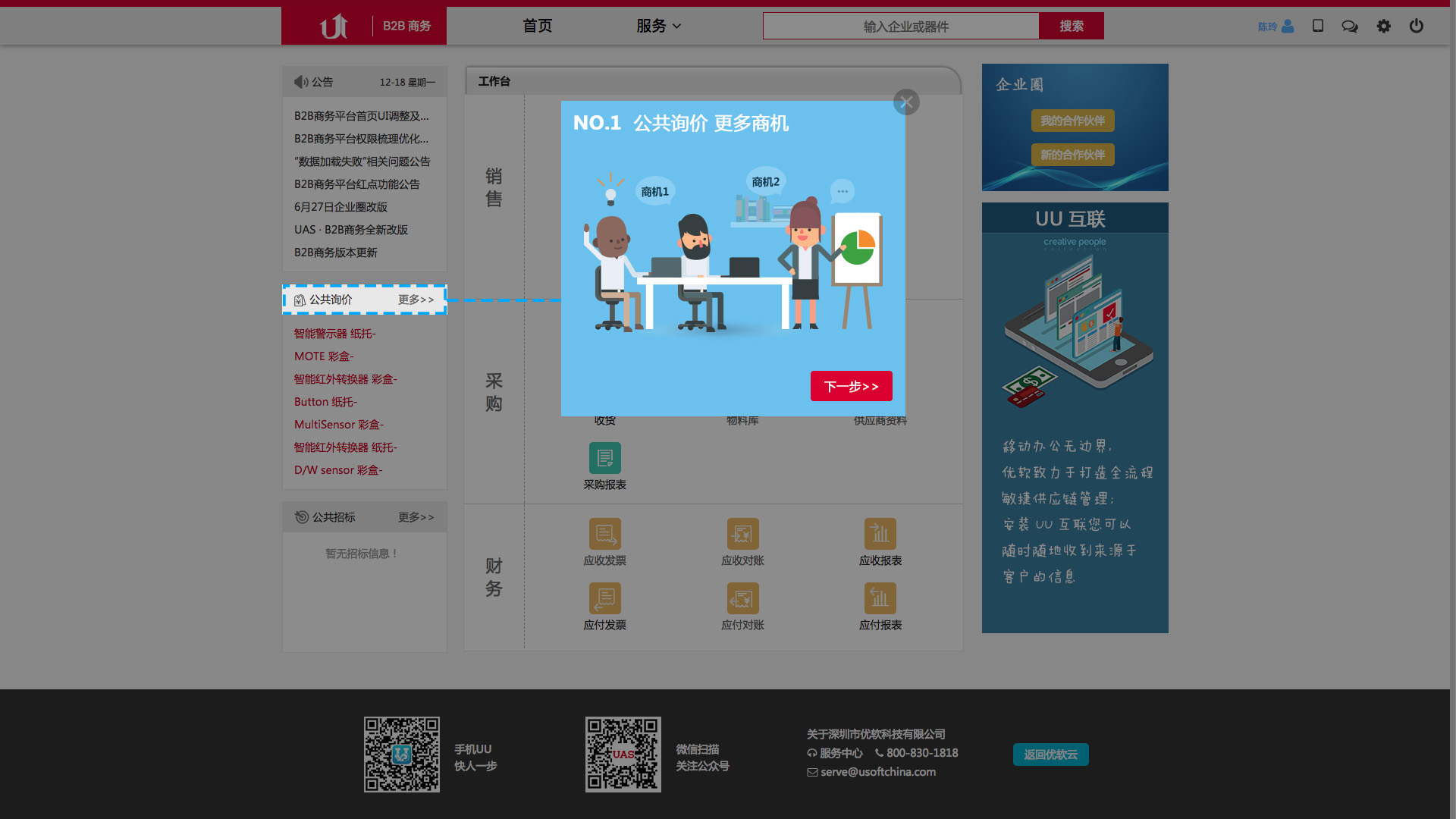Open the chat messages icon

[1349, 26]
